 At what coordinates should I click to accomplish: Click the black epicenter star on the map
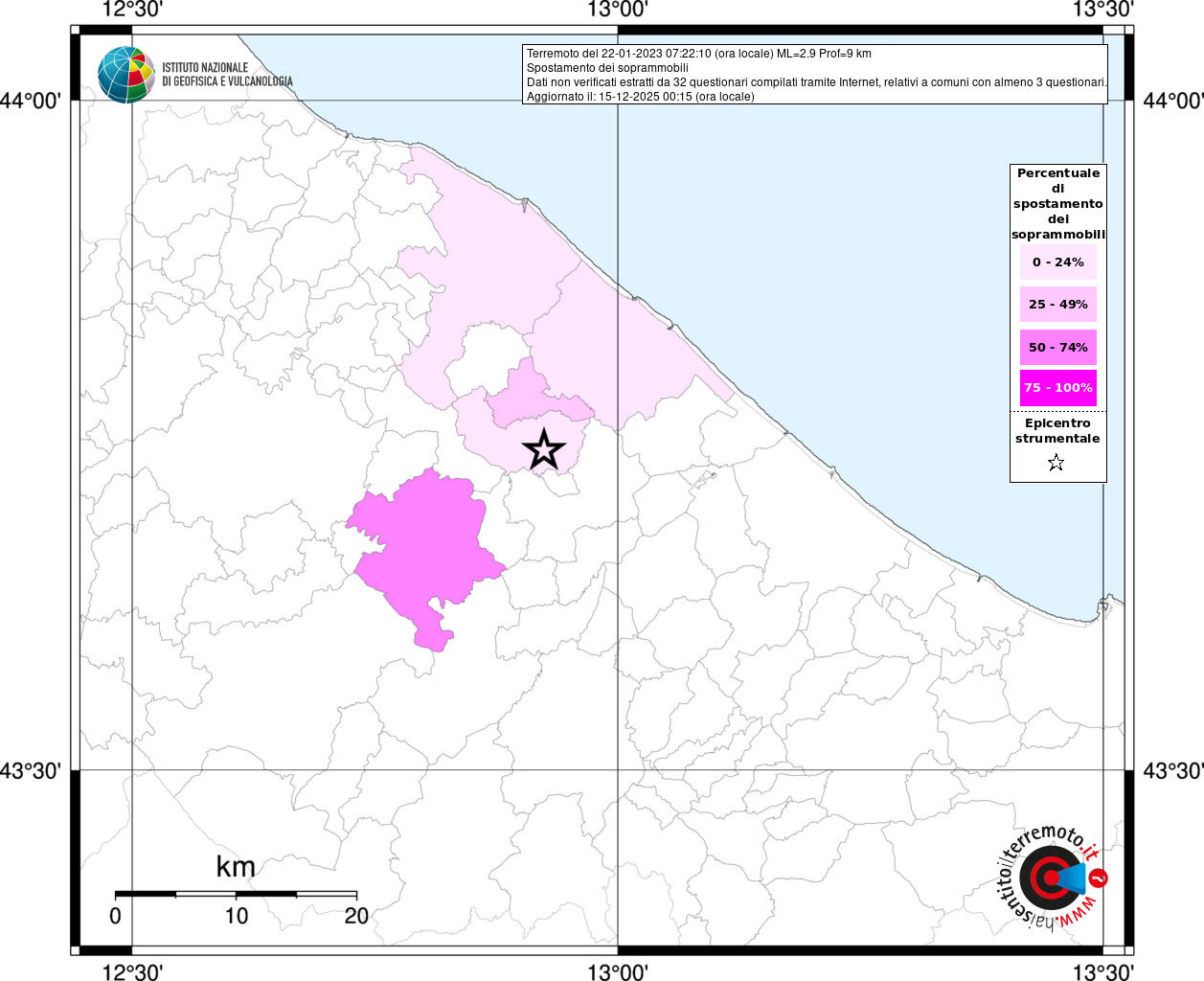[544, 449]
